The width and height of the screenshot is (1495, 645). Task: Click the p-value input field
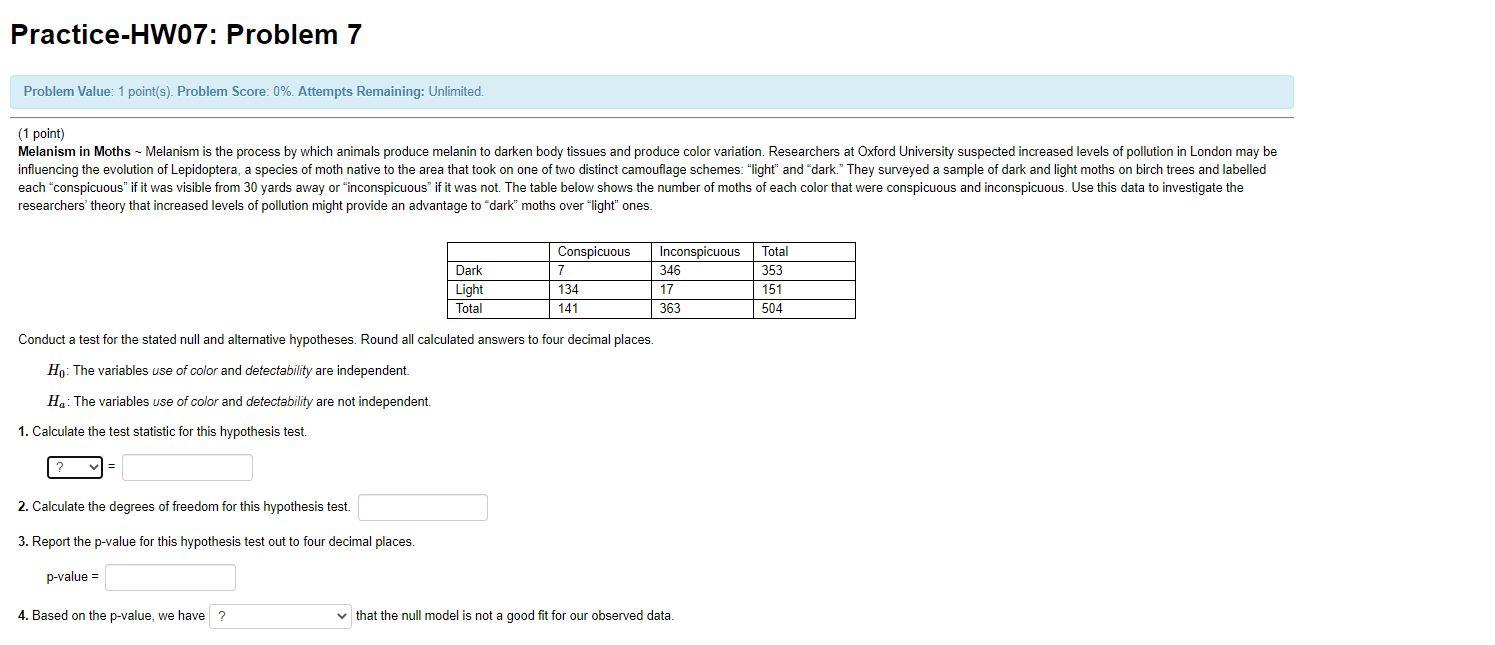coord(169,576)
